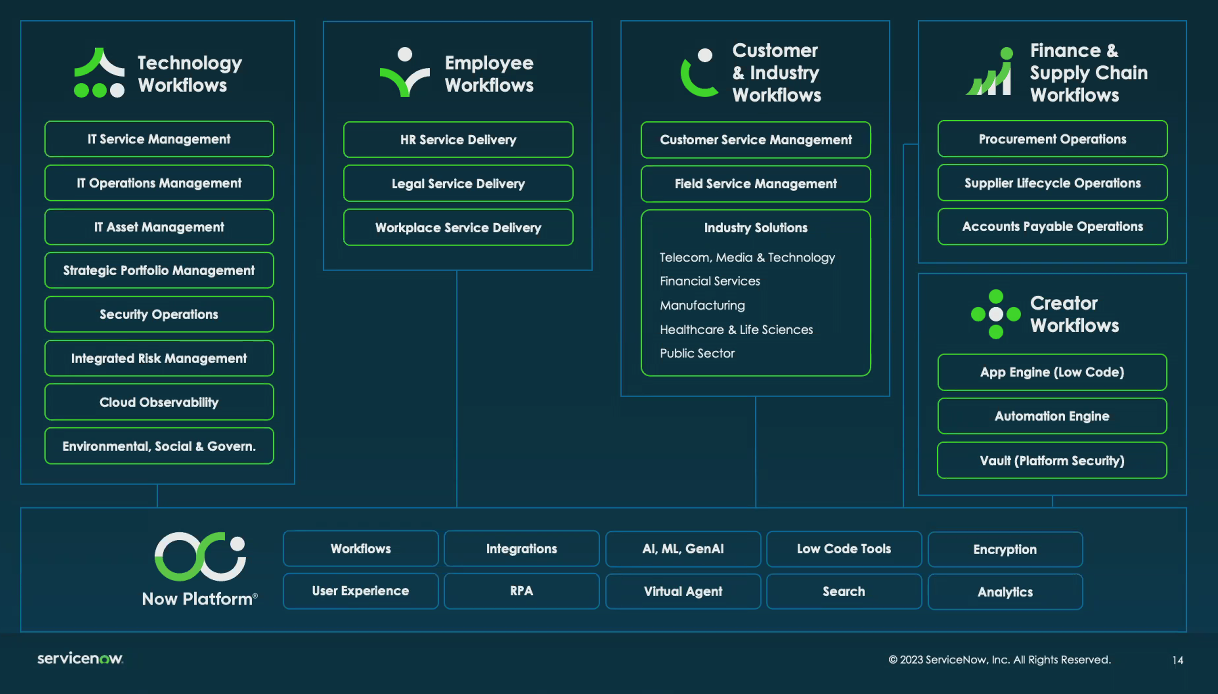Select App Engine (Low Code)
This screenshot has height=694, width=1218.
tap(1052, 372)
